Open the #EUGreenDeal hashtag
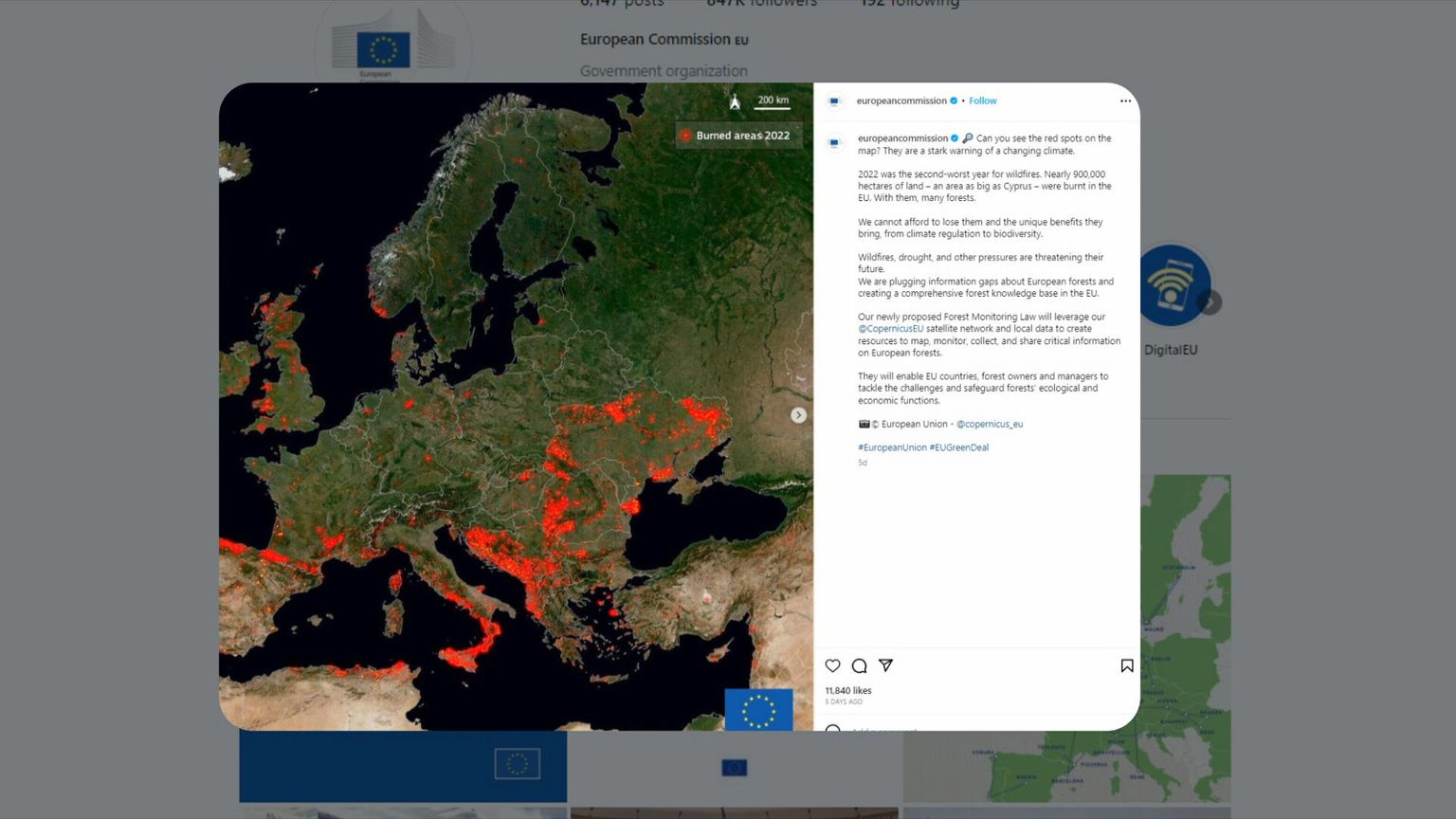1456x819 pixels. 958,447
